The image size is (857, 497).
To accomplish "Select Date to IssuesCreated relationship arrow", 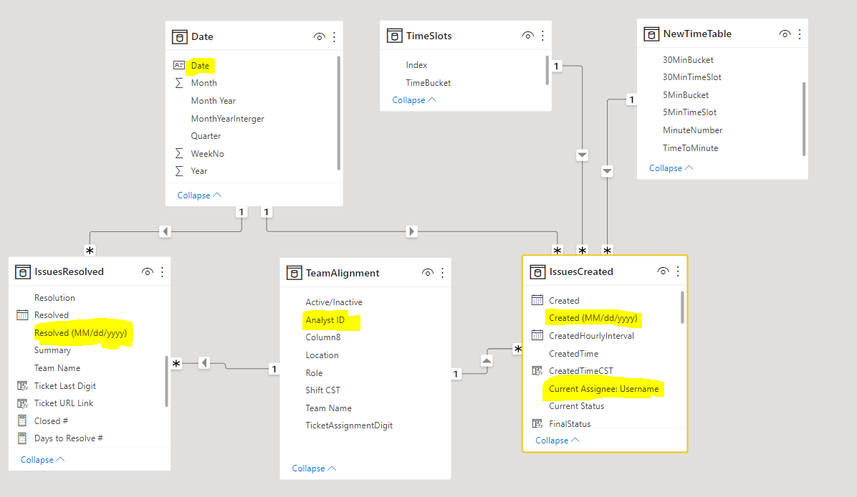I will (412, 231).
